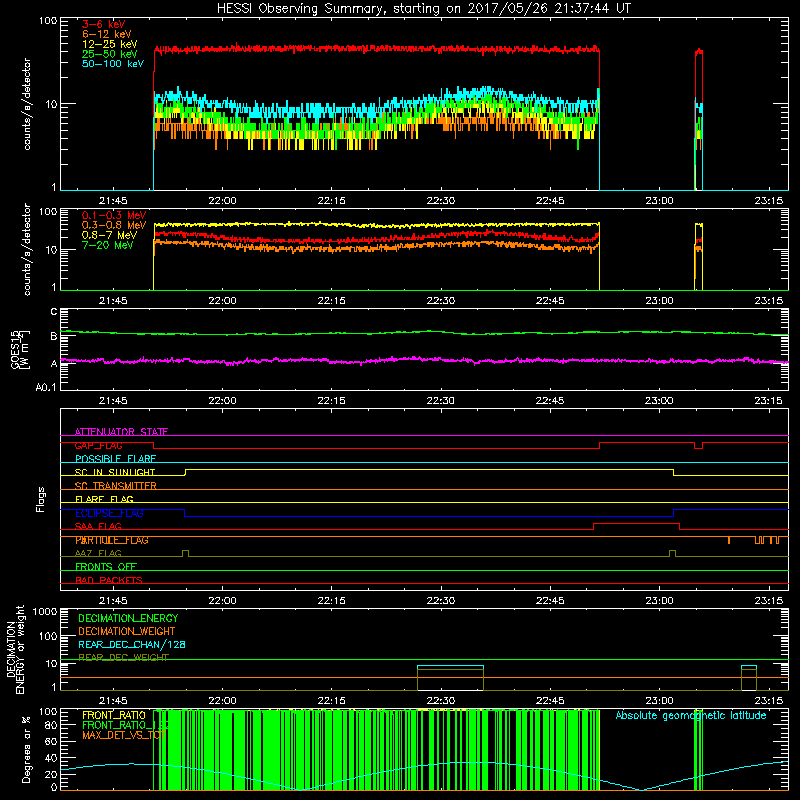The height and width of the screenshot is (800, 800).
Task: Click the yellow "12-25 keV" legend entry
Action: coord(109,44)
